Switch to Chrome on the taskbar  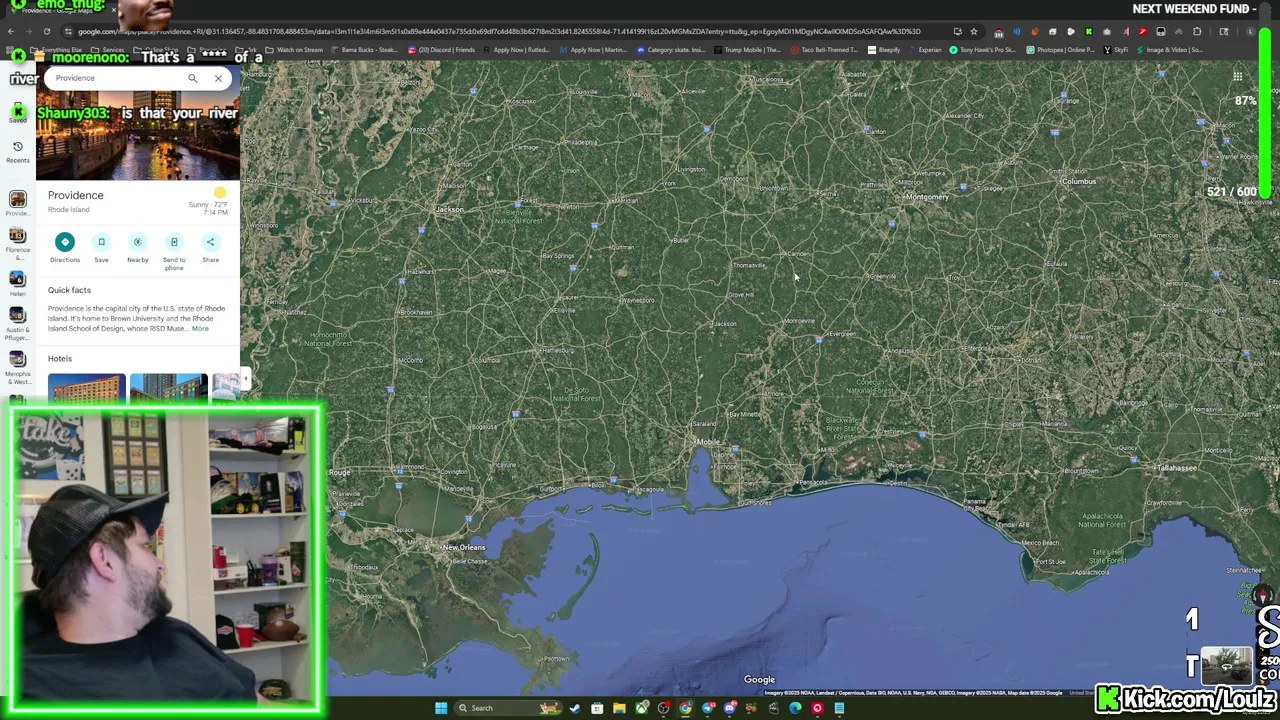tap(686, 708)
